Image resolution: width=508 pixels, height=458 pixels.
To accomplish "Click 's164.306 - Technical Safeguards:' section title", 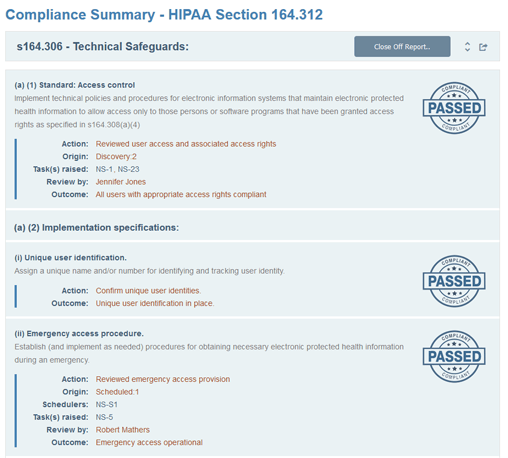I will point(103,47).
